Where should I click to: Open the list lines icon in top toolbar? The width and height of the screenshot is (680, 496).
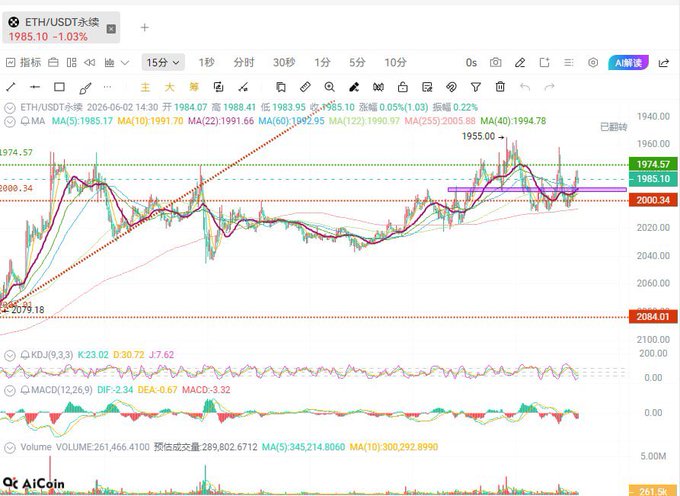569,63
